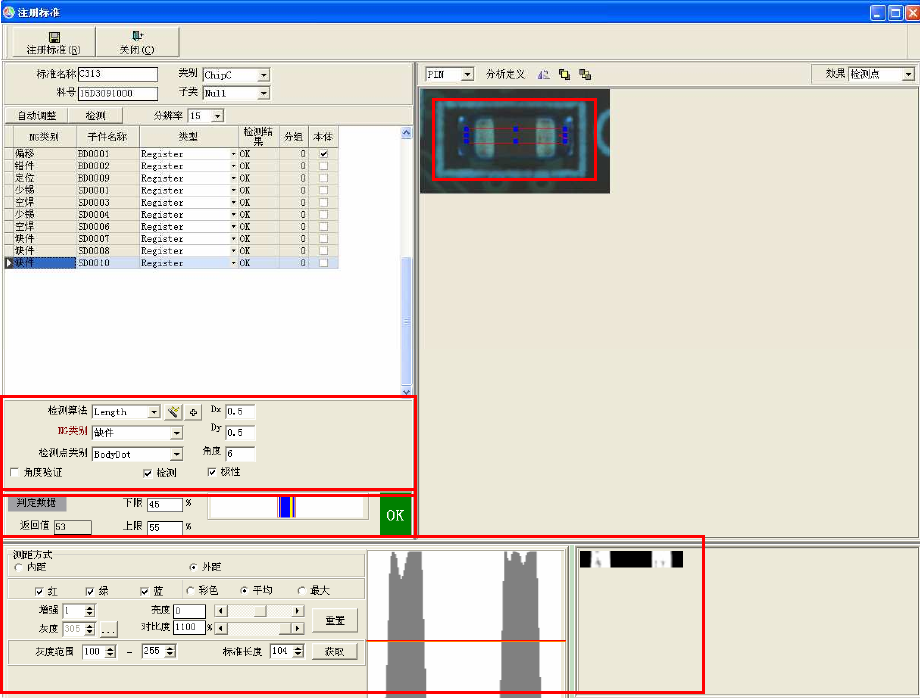This screenshot has width=920, height=698.
Task: Toggle the 角度验证 checkbox
Action: (x=15, y=472)
